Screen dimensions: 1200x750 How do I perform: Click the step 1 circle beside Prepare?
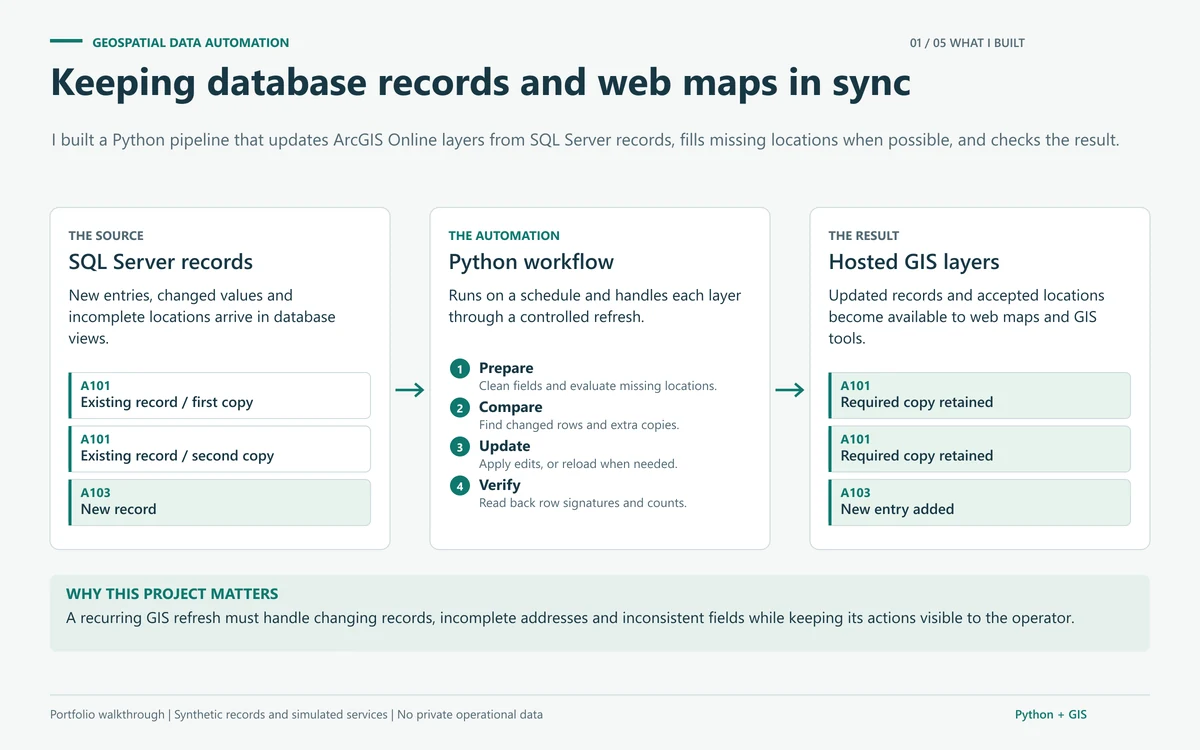click(x=460, y=369)
